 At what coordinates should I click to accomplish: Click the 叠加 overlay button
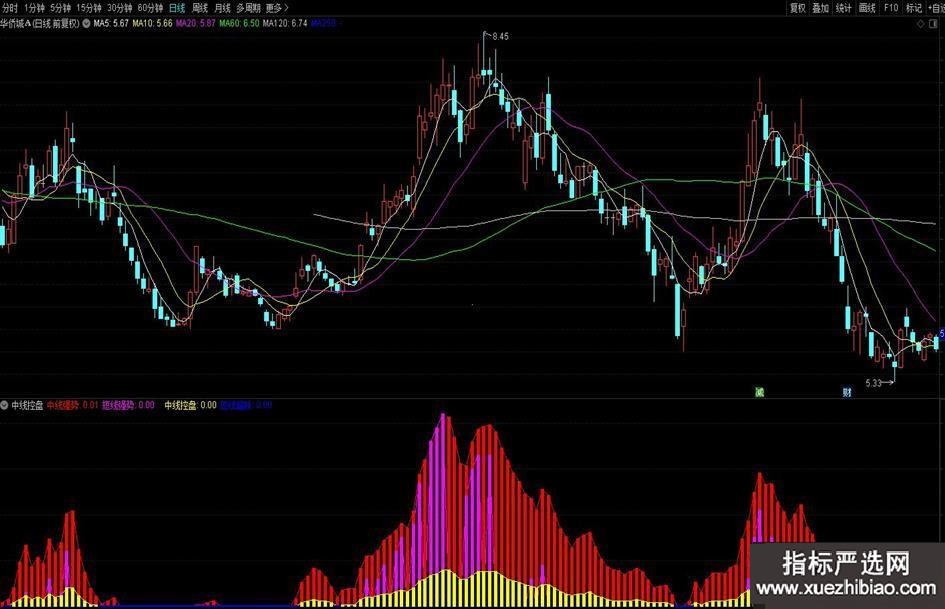click(x=820, y=8)
